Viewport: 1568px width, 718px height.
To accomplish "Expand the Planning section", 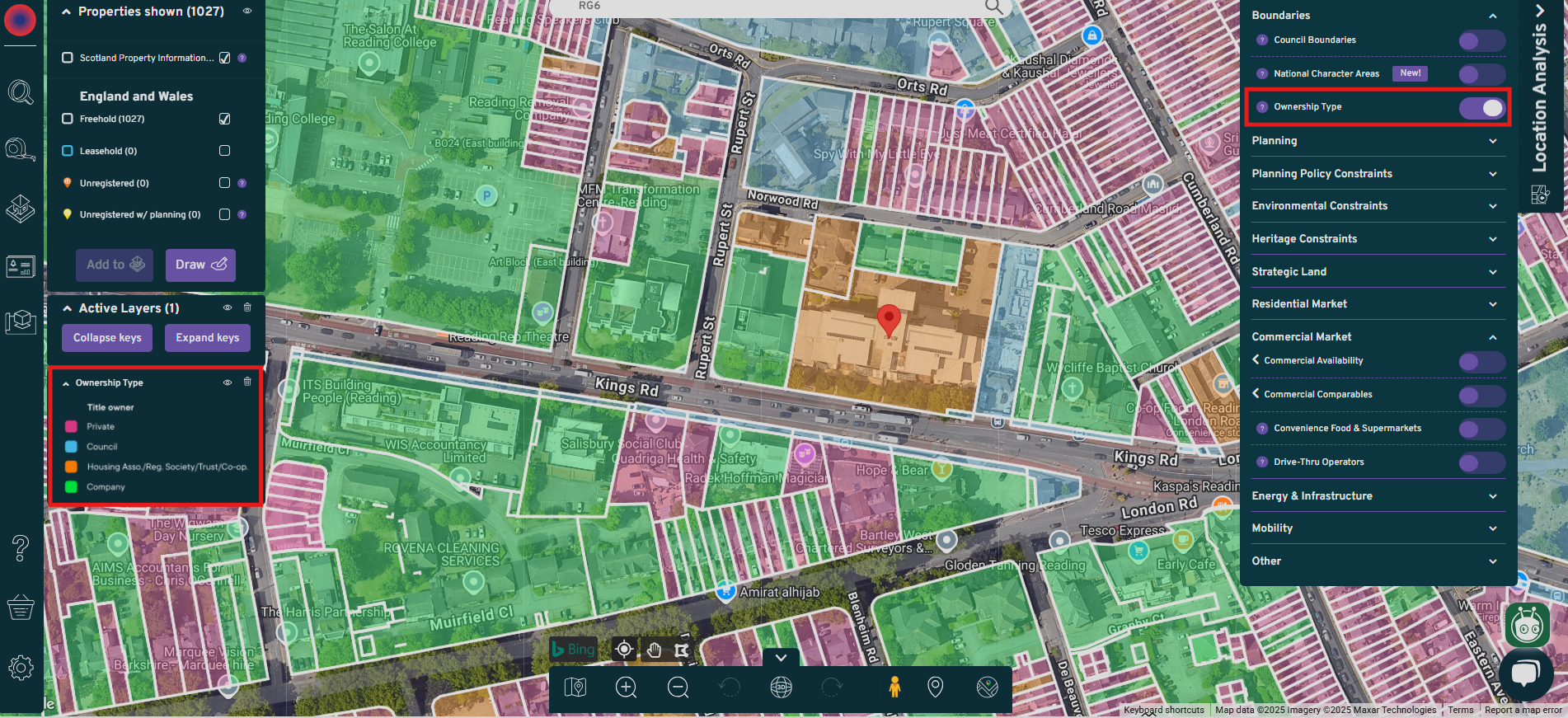I will tap(1493, 141).
